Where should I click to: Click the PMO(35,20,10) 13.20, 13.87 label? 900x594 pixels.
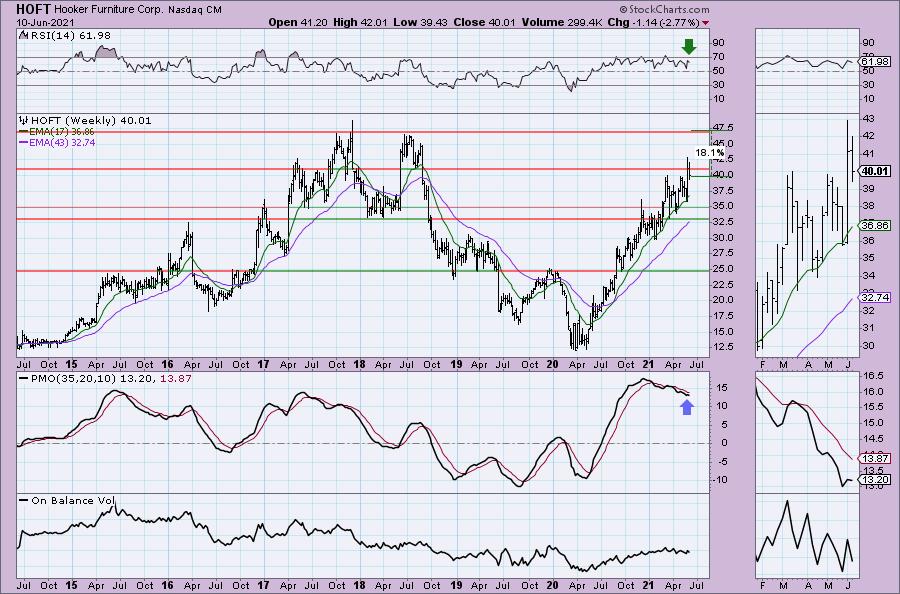tap(111, 379)
